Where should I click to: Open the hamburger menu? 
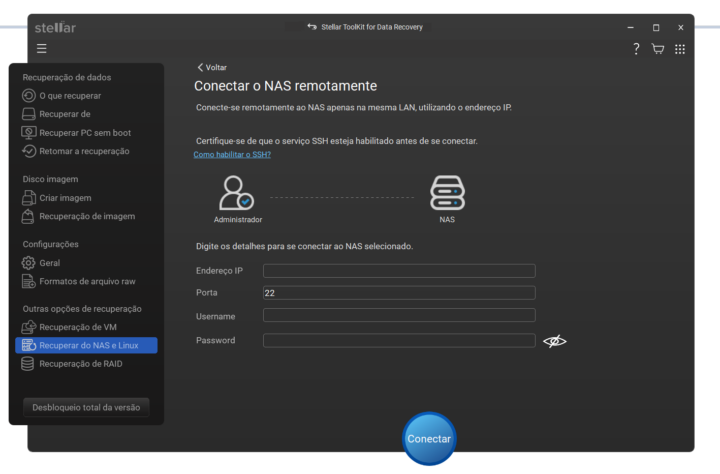tap(41, 48)
